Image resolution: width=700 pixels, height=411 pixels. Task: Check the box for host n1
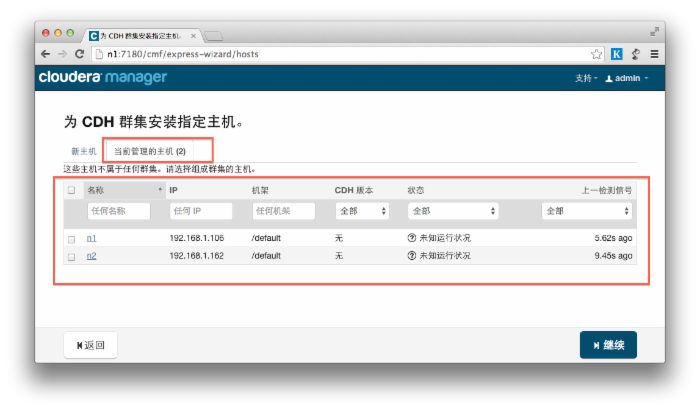pos(71,239)
